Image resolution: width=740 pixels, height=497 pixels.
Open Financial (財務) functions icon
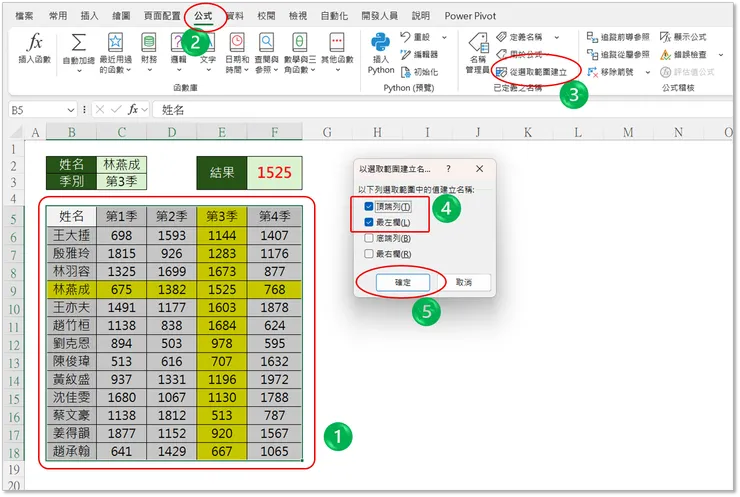[x=149, y=42]
